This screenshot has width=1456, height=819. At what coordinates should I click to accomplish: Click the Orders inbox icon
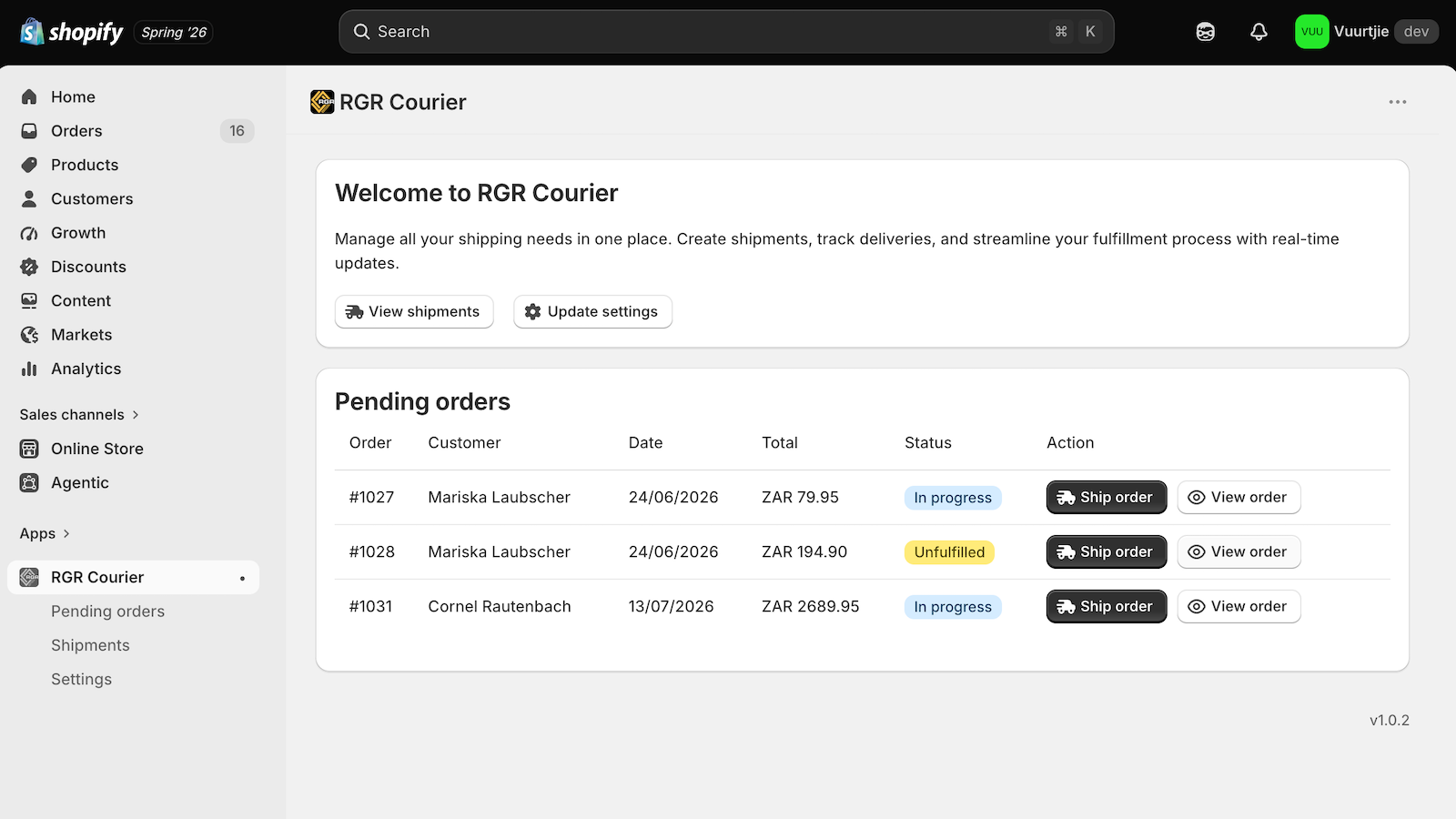tap(29, 131)
